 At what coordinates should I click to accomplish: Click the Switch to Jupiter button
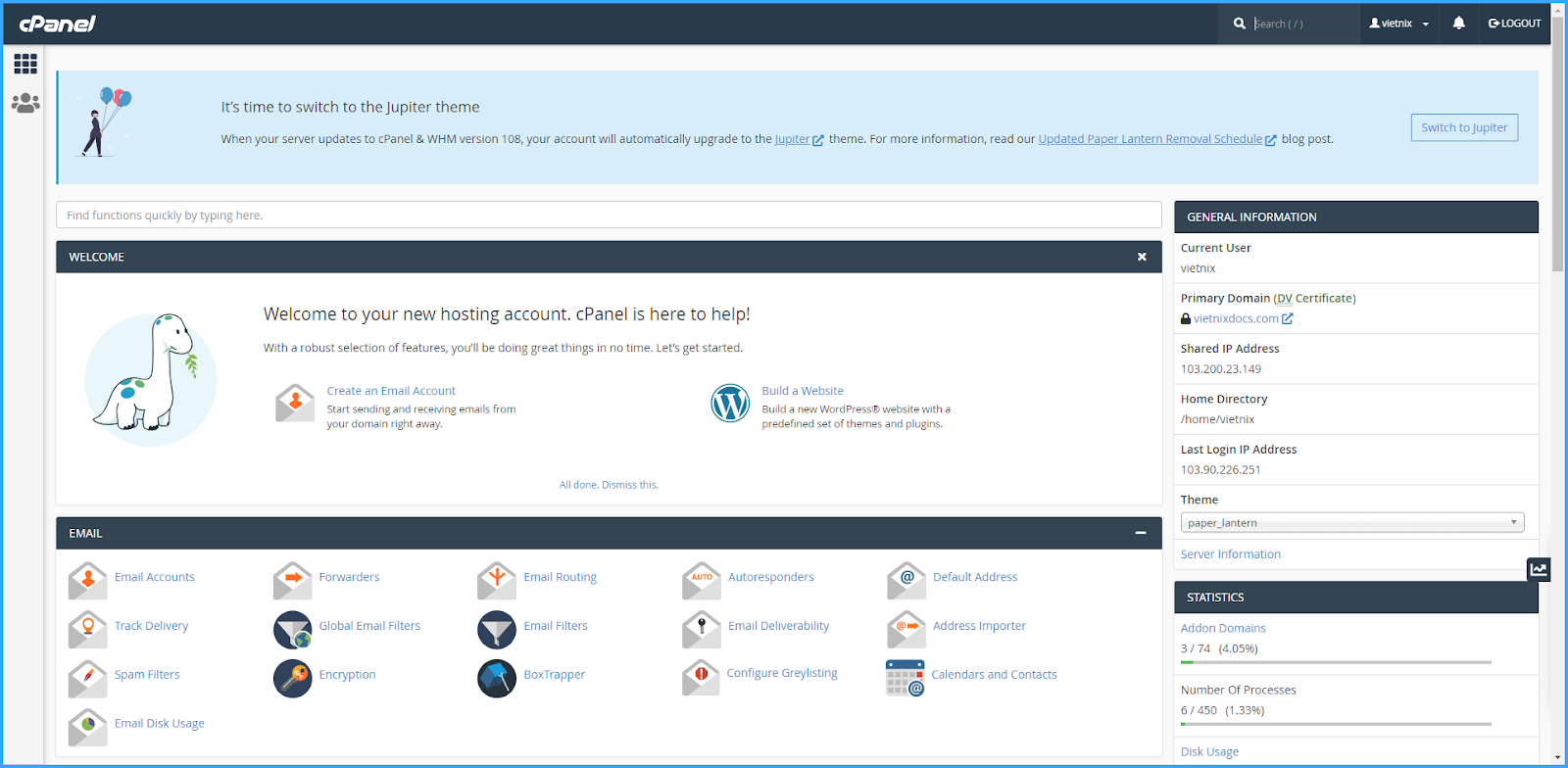pyautogui.click(x=1464, y=127)
